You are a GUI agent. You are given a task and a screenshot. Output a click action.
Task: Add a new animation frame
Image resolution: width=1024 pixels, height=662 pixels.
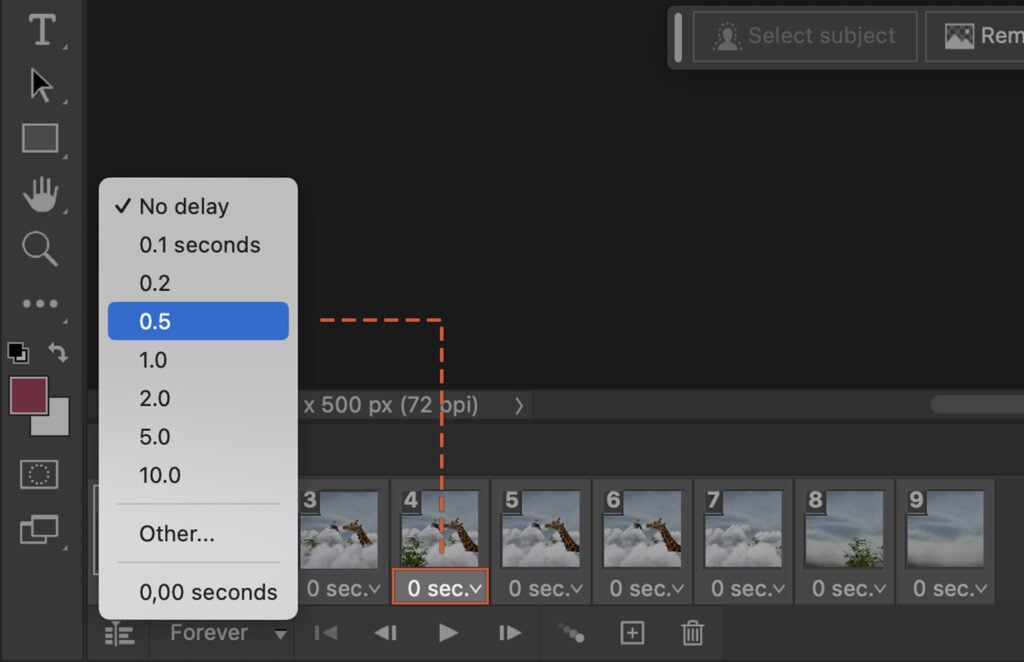click(634, 632)
